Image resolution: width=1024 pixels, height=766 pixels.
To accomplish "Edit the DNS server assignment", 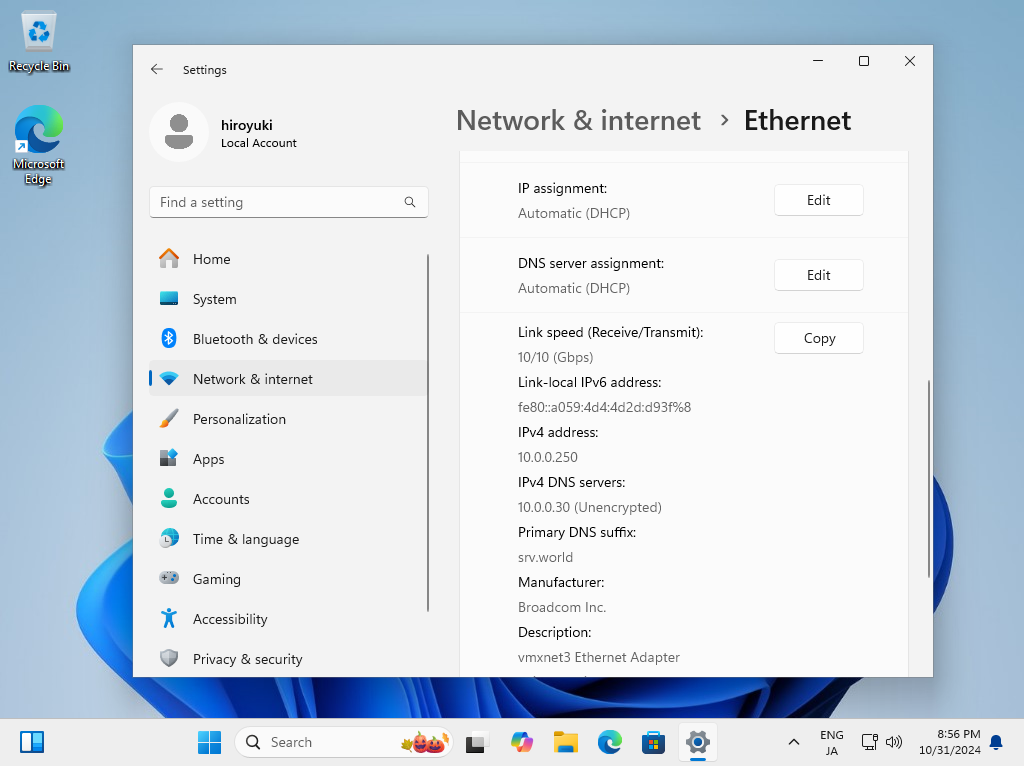I will pyautogui.click(x=818, y=275).
